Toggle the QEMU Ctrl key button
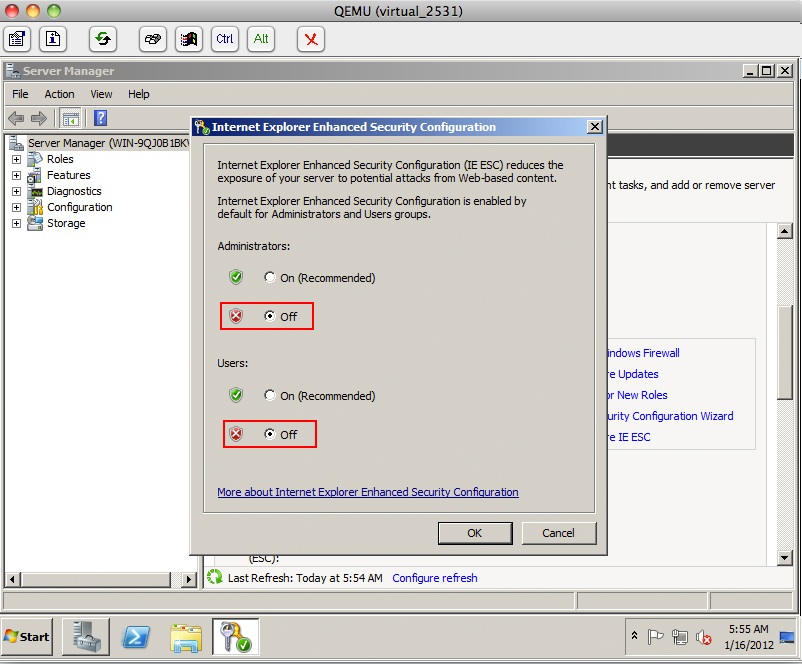Image resolution: width=802 pixels, height=664 pixels. 225,39
